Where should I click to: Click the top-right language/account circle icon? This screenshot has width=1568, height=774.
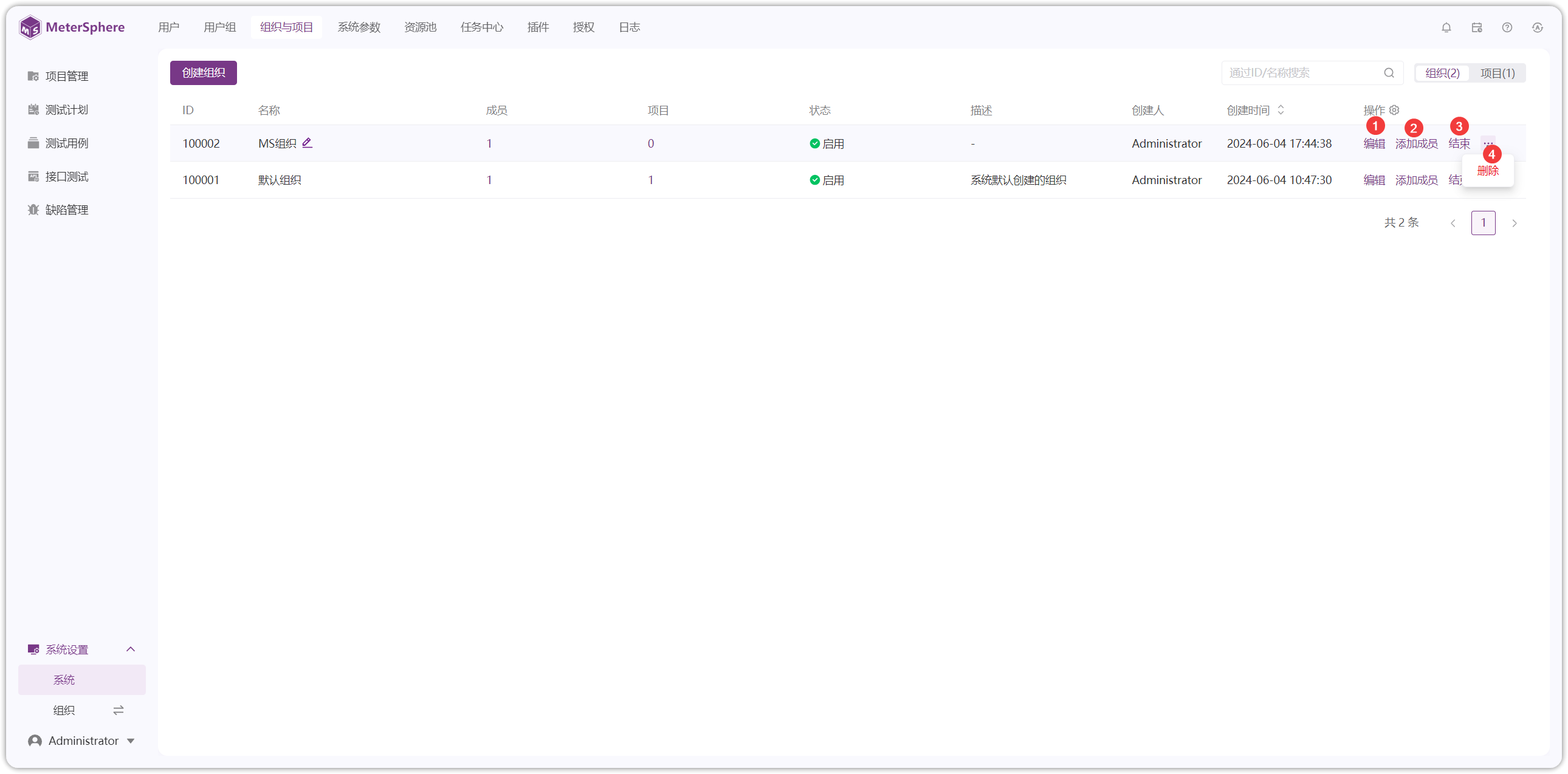1538,27
